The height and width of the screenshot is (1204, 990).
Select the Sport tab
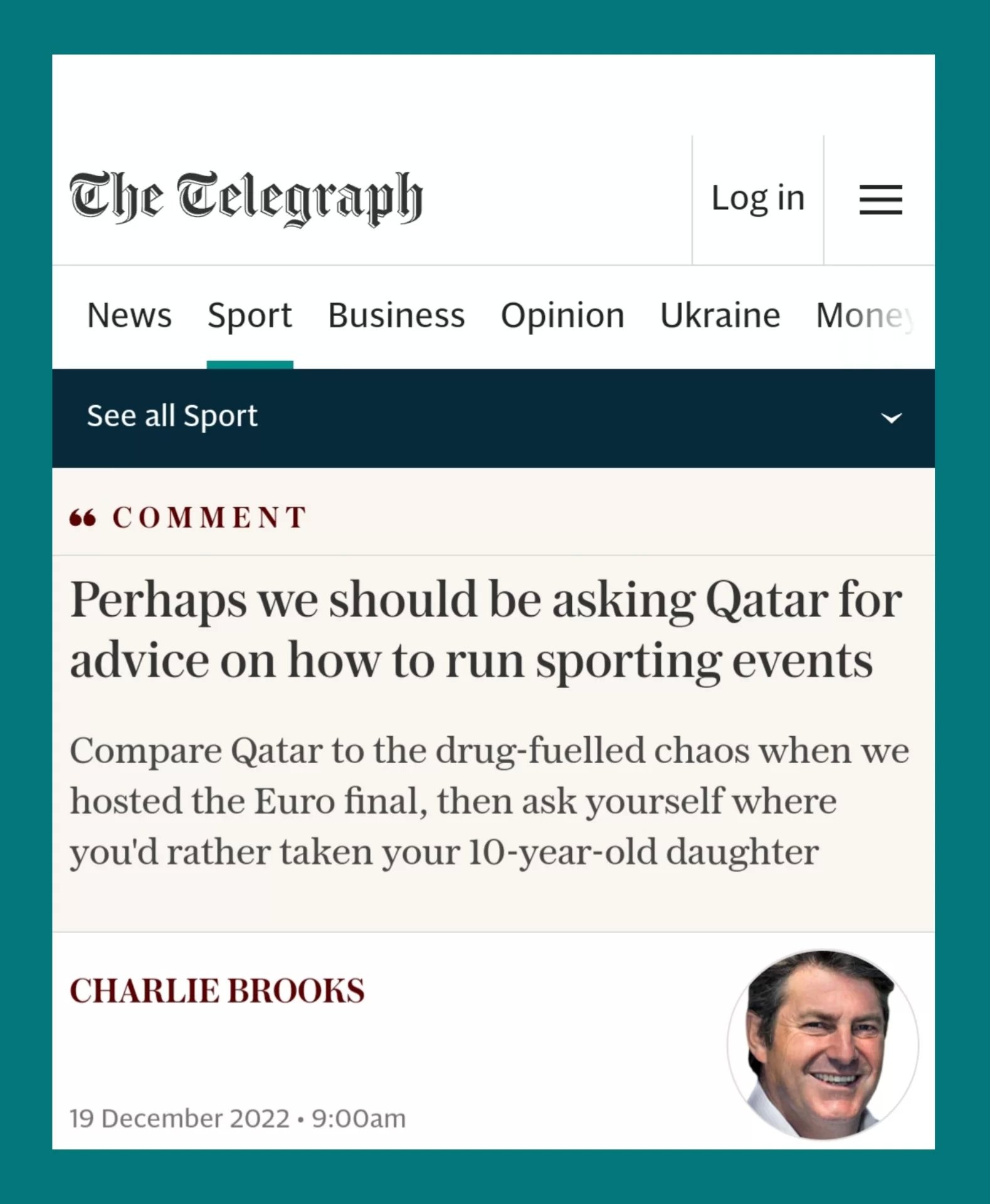point(250,315)
